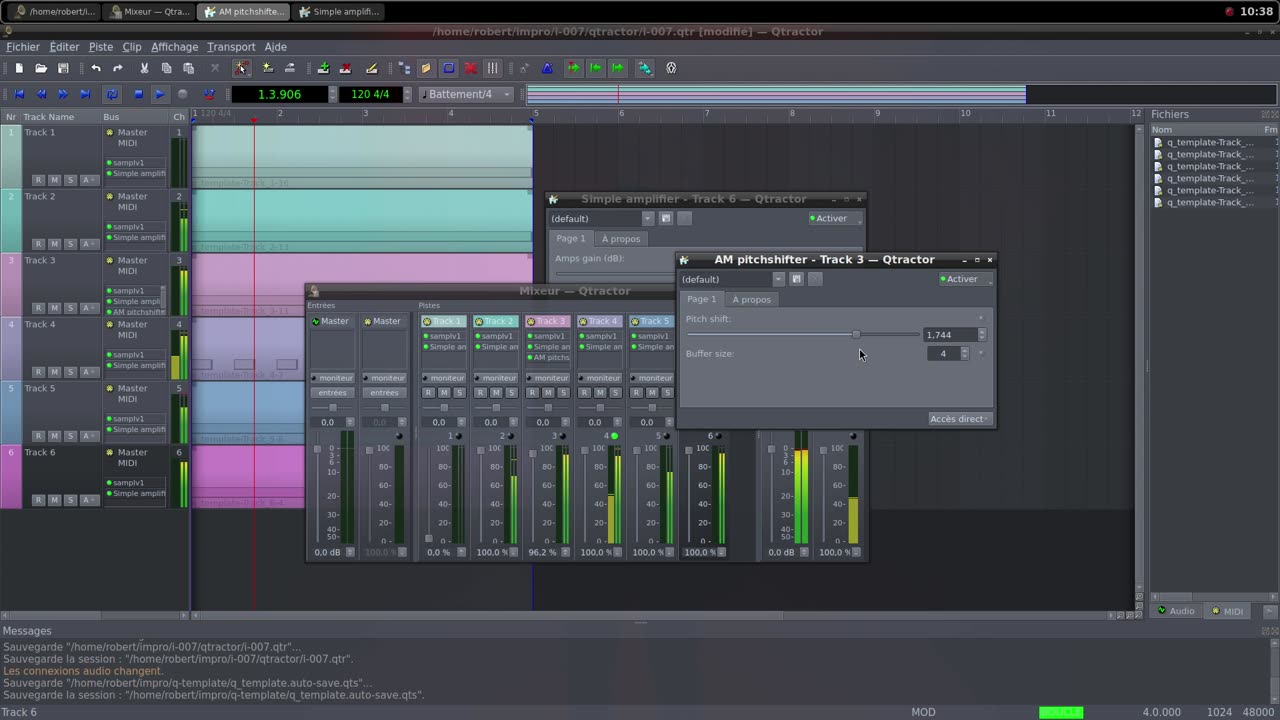Open track properties pencil icon
Viewport: 1280px width, 720px height.
coord(371,68)
